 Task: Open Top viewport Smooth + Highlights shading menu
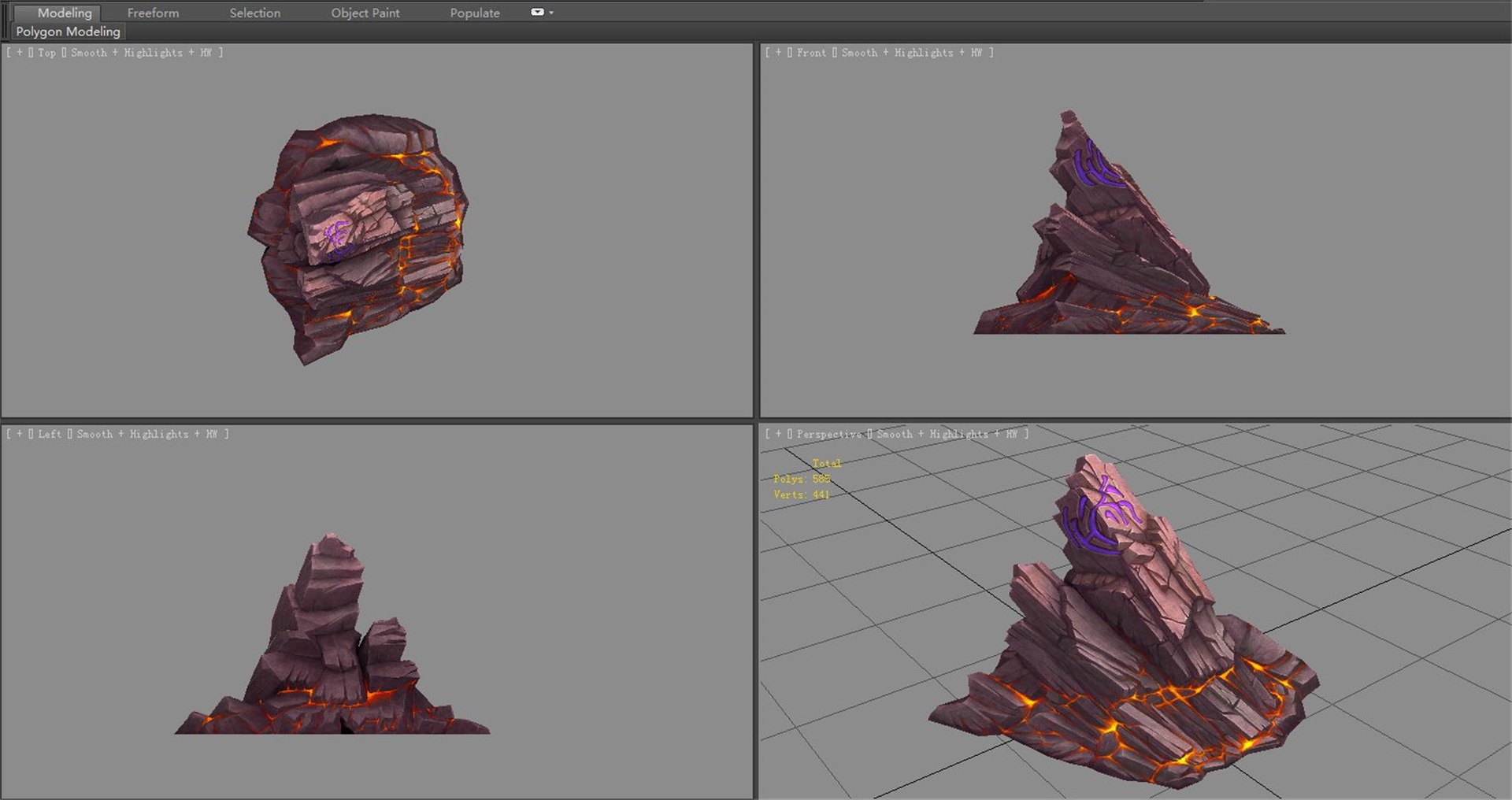tap(141, 53)
